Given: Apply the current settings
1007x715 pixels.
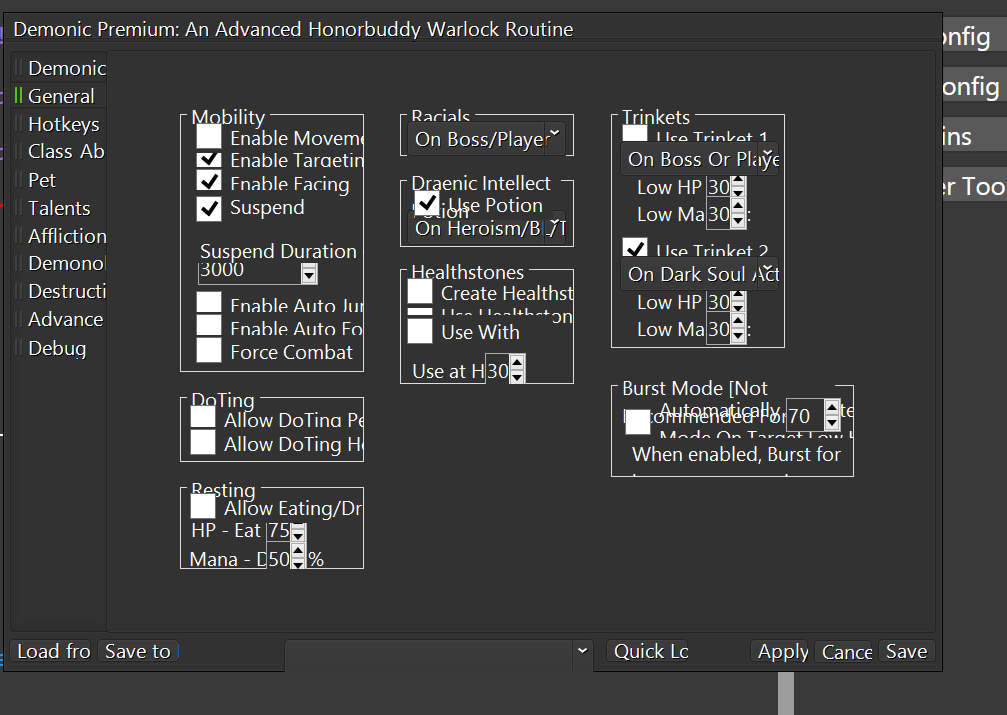Looking at the screenshot, I should [780, 651].
